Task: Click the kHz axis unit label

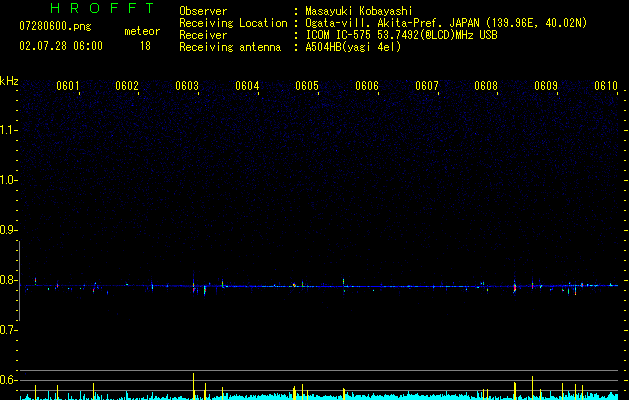Action: (9, 81)
